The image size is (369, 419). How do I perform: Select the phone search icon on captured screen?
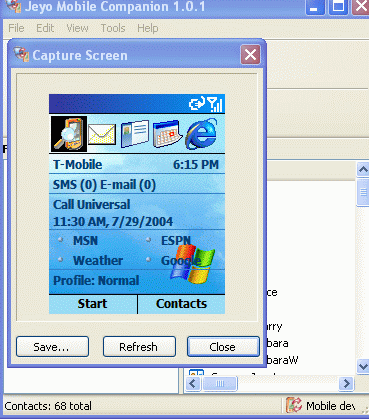coord(69,134)
